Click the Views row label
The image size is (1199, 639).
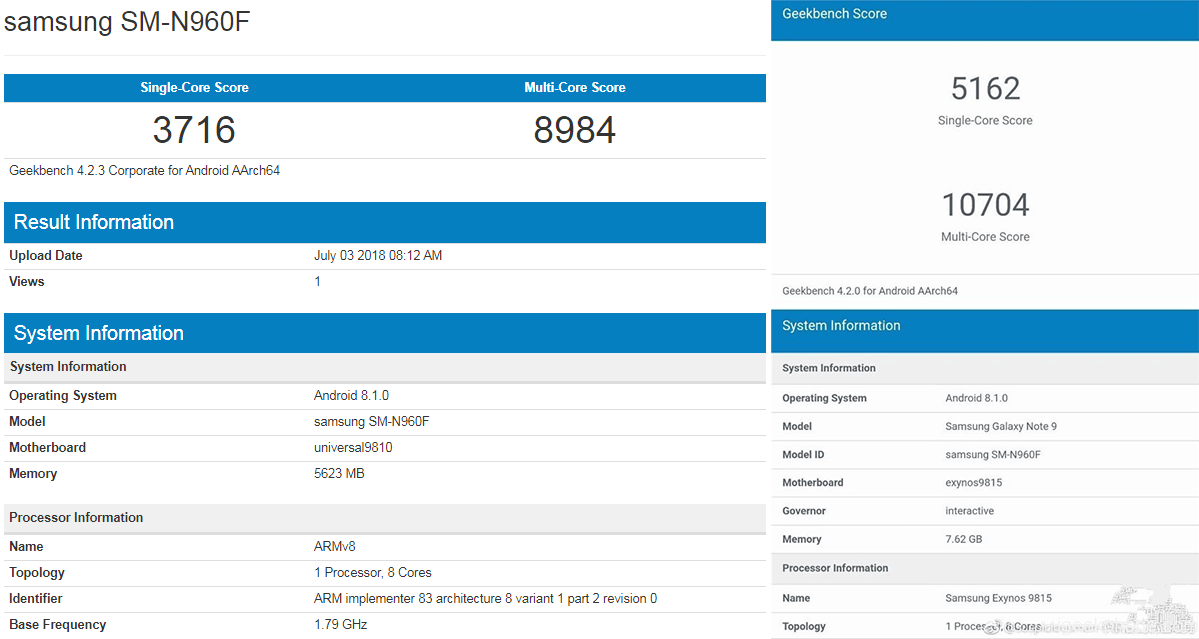(27, 282)
